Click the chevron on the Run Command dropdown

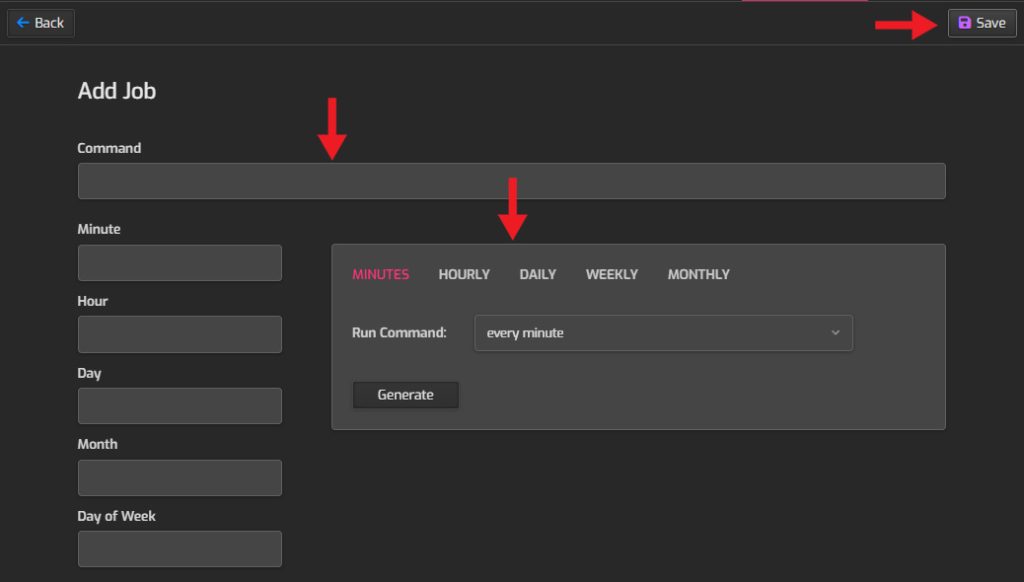click(x=836, y=332)
